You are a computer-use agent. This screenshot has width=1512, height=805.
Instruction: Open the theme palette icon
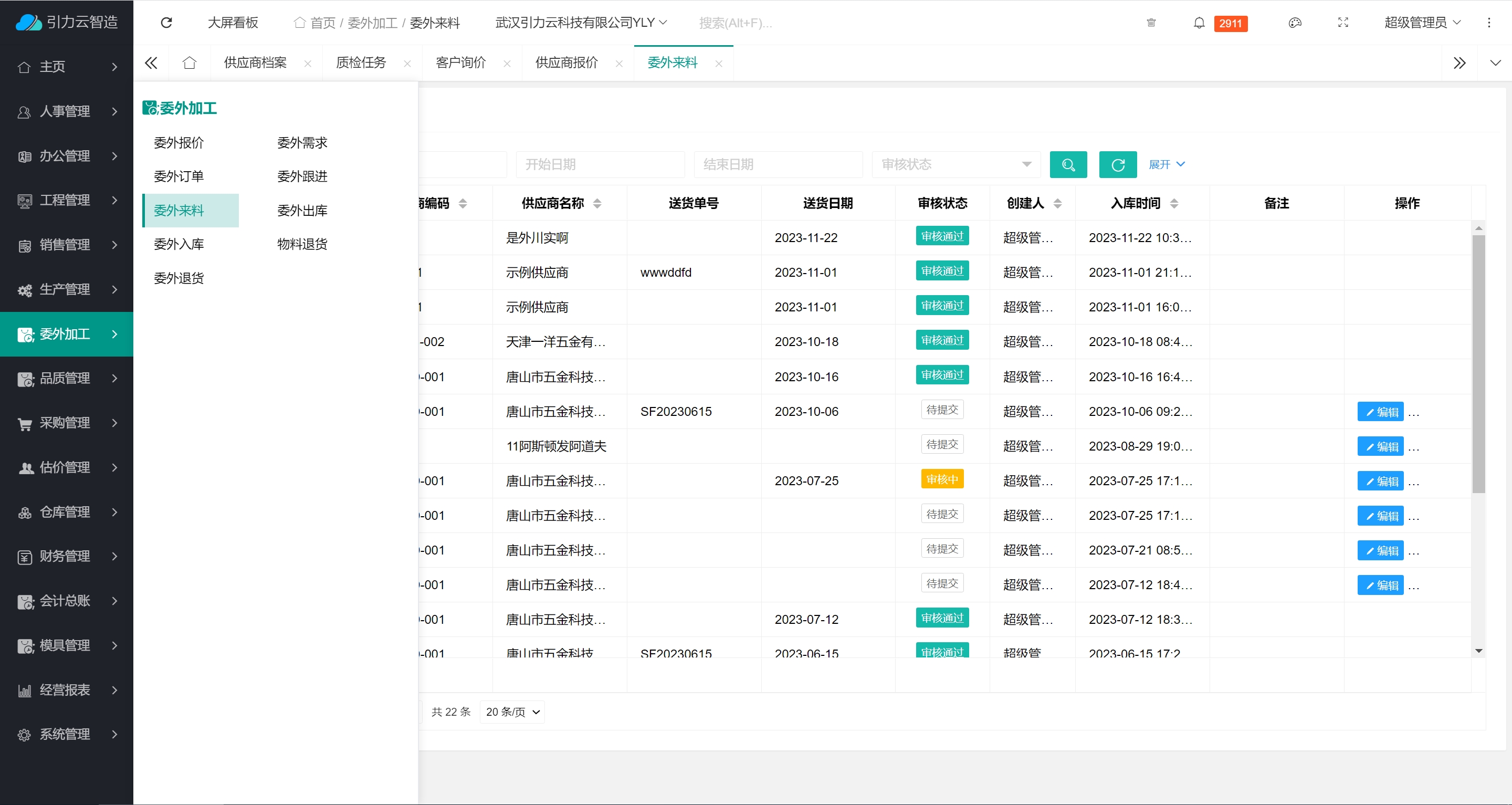1294,23
